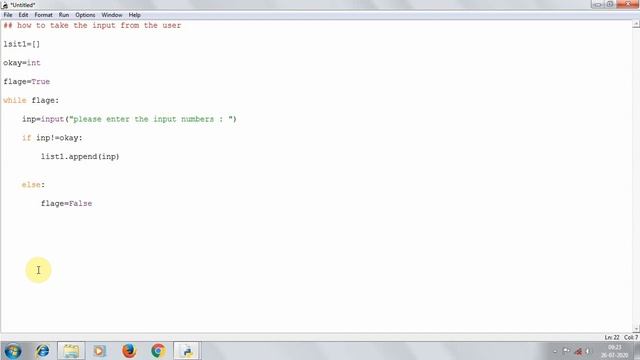This screenshot has height=360, width=640.
Task: Open the Format menu
Action: (43, 15)
